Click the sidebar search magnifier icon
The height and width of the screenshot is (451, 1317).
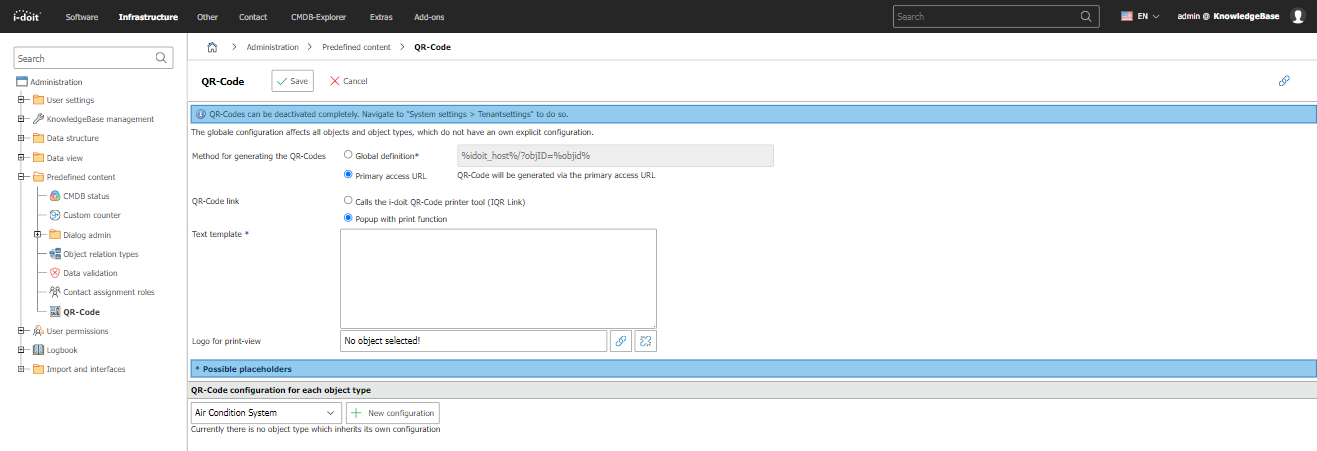coord(162,58)
